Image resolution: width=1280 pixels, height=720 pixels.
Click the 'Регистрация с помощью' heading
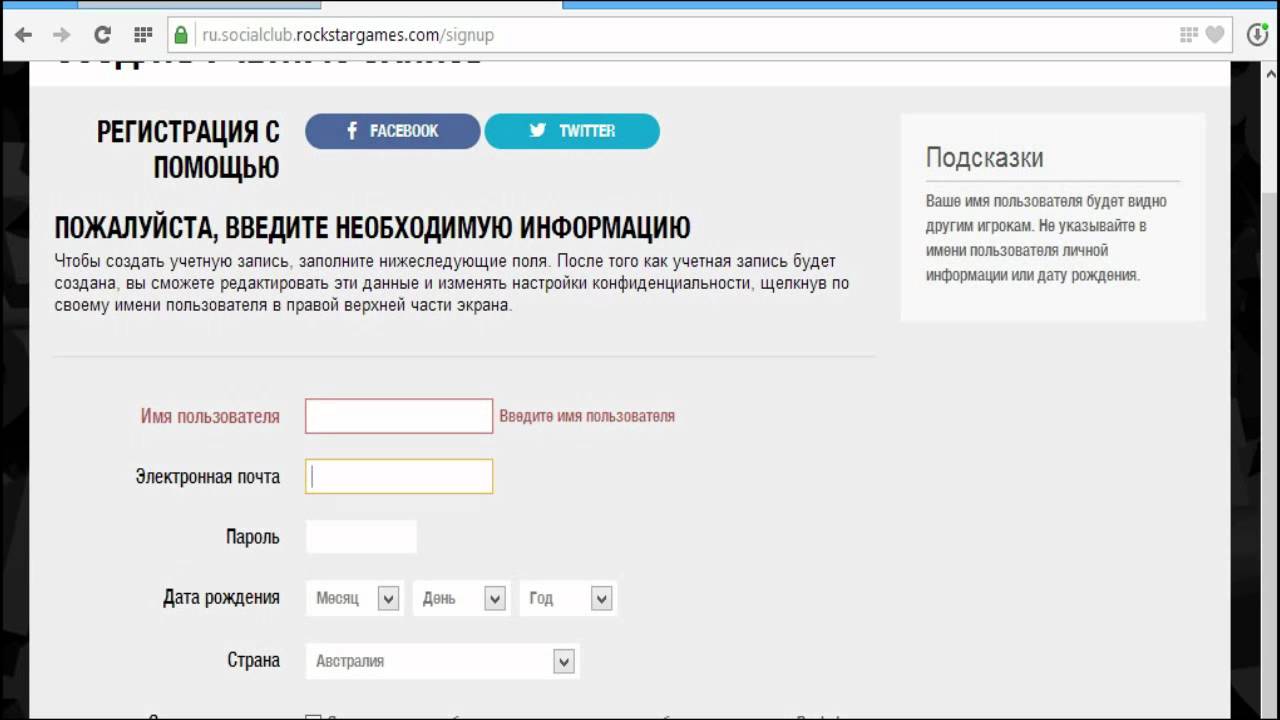tap(188, 149)
